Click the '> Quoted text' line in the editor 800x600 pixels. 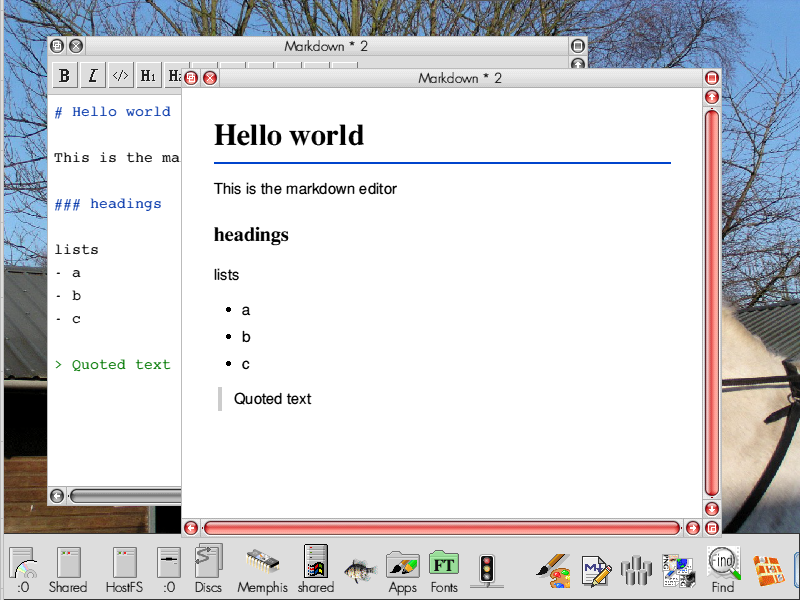[113, 365]
